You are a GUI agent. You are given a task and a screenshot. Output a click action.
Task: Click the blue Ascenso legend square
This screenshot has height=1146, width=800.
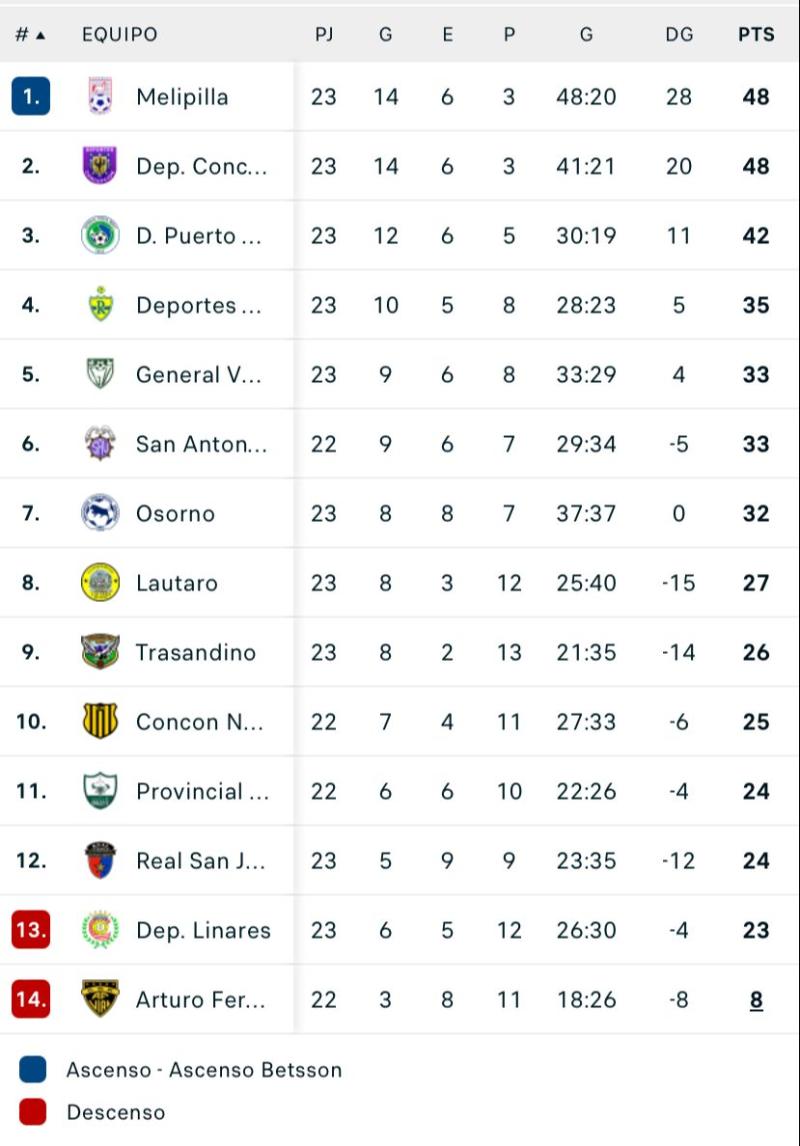(x=33, y=1069)
